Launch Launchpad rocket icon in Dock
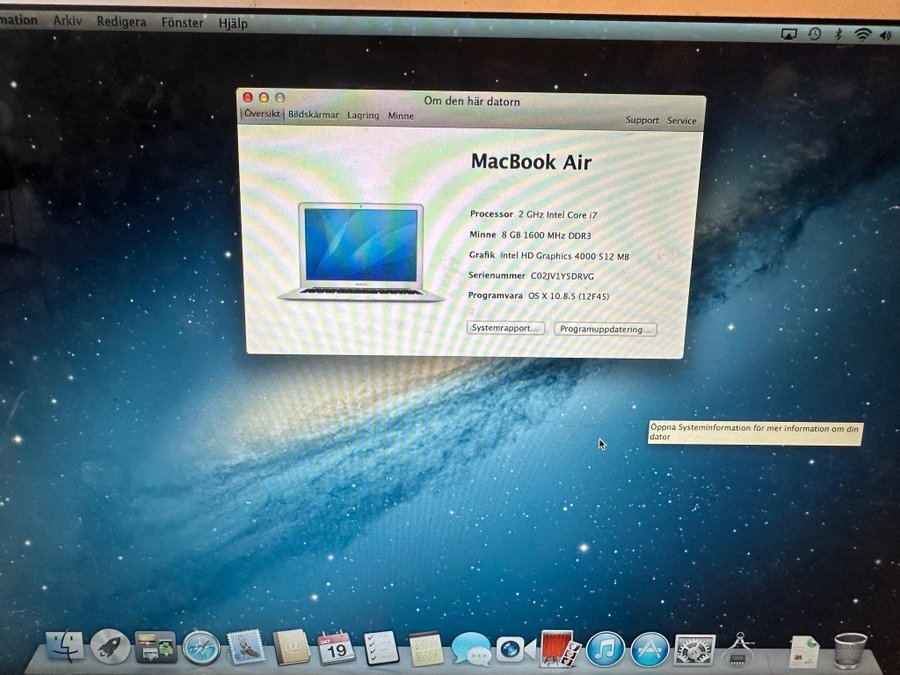This screenshot has width=900, height=675. (110, 647)
